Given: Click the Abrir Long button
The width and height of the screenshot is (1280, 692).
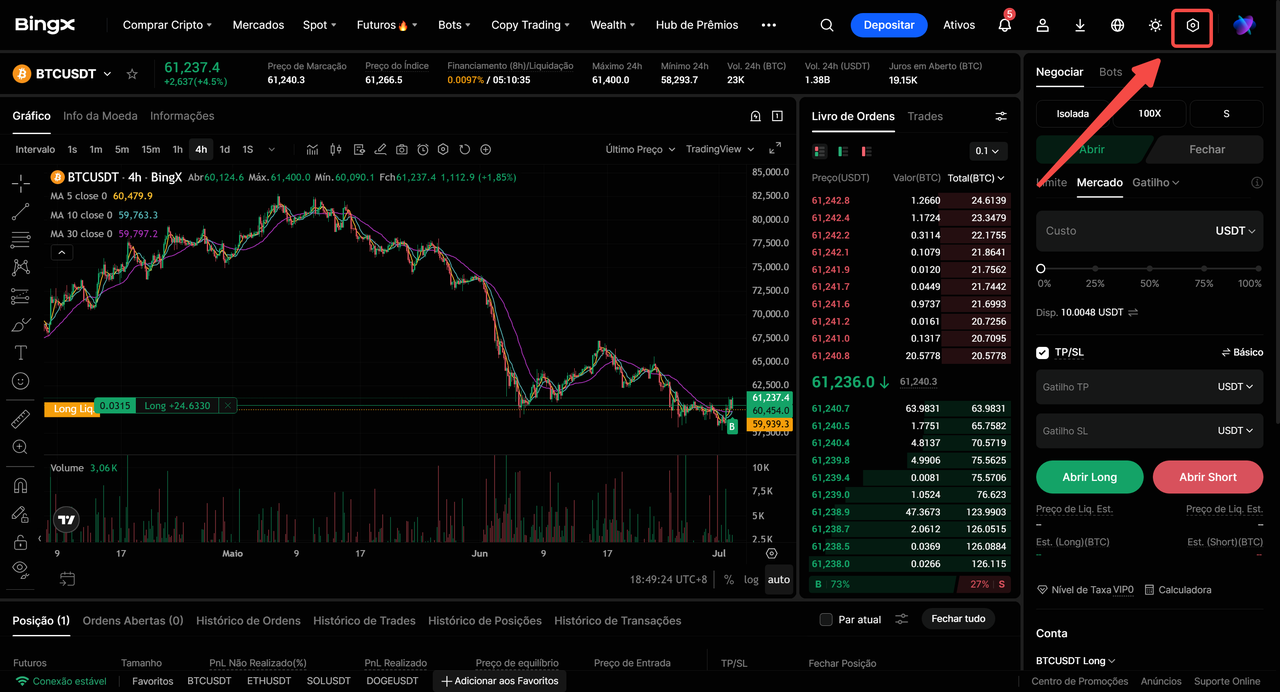Looking at the screenshot, I should [1090, 477].
